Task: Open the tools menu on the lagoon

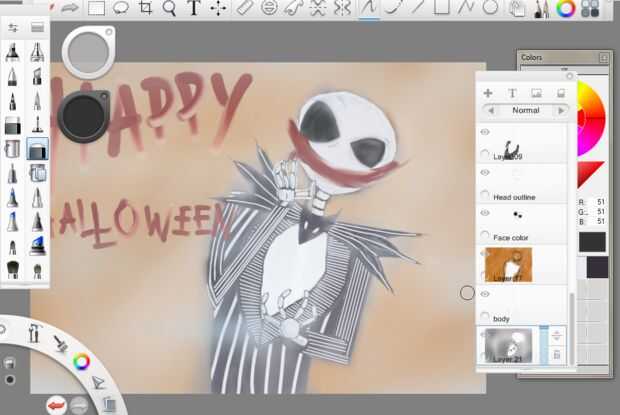Action: [34, 333]
